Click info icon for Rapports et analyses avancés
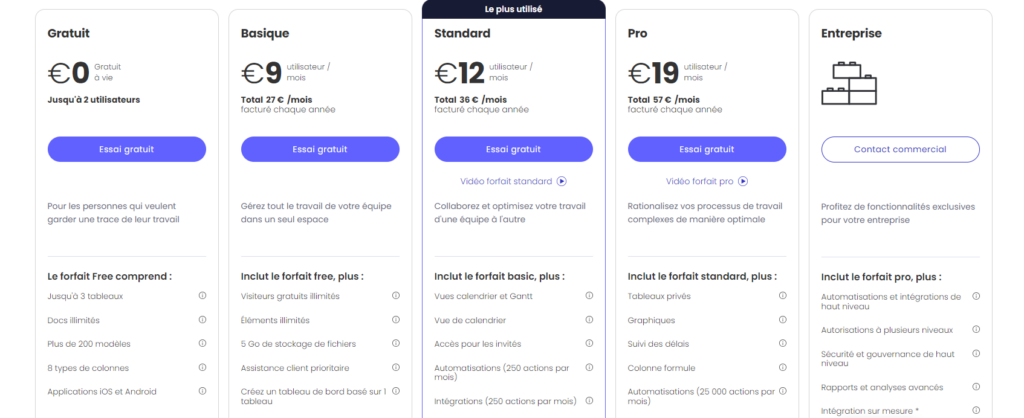The width and height of the screenshot is (1024, 418). pos(976,388)
